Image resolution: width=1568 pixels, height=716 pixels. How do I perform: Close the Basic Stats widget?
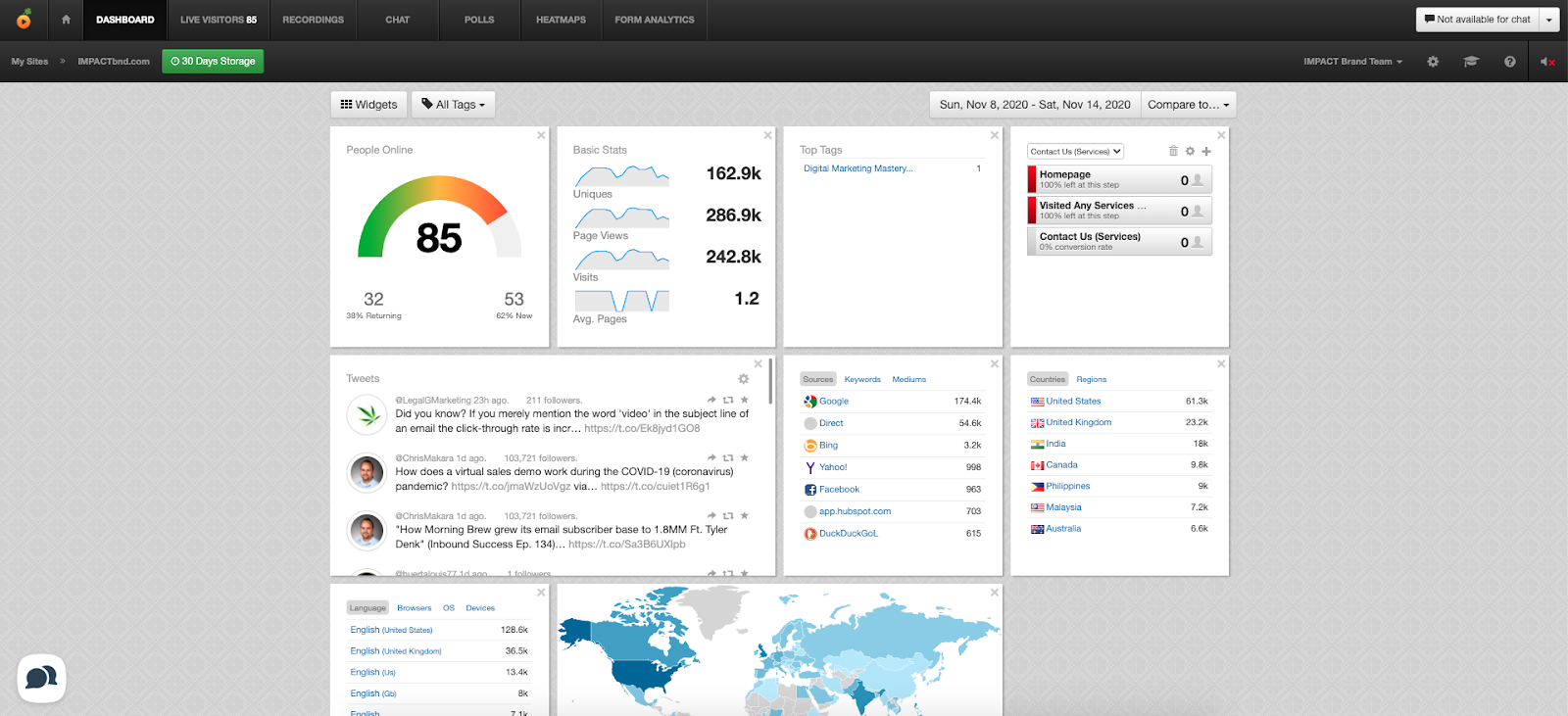767,135
